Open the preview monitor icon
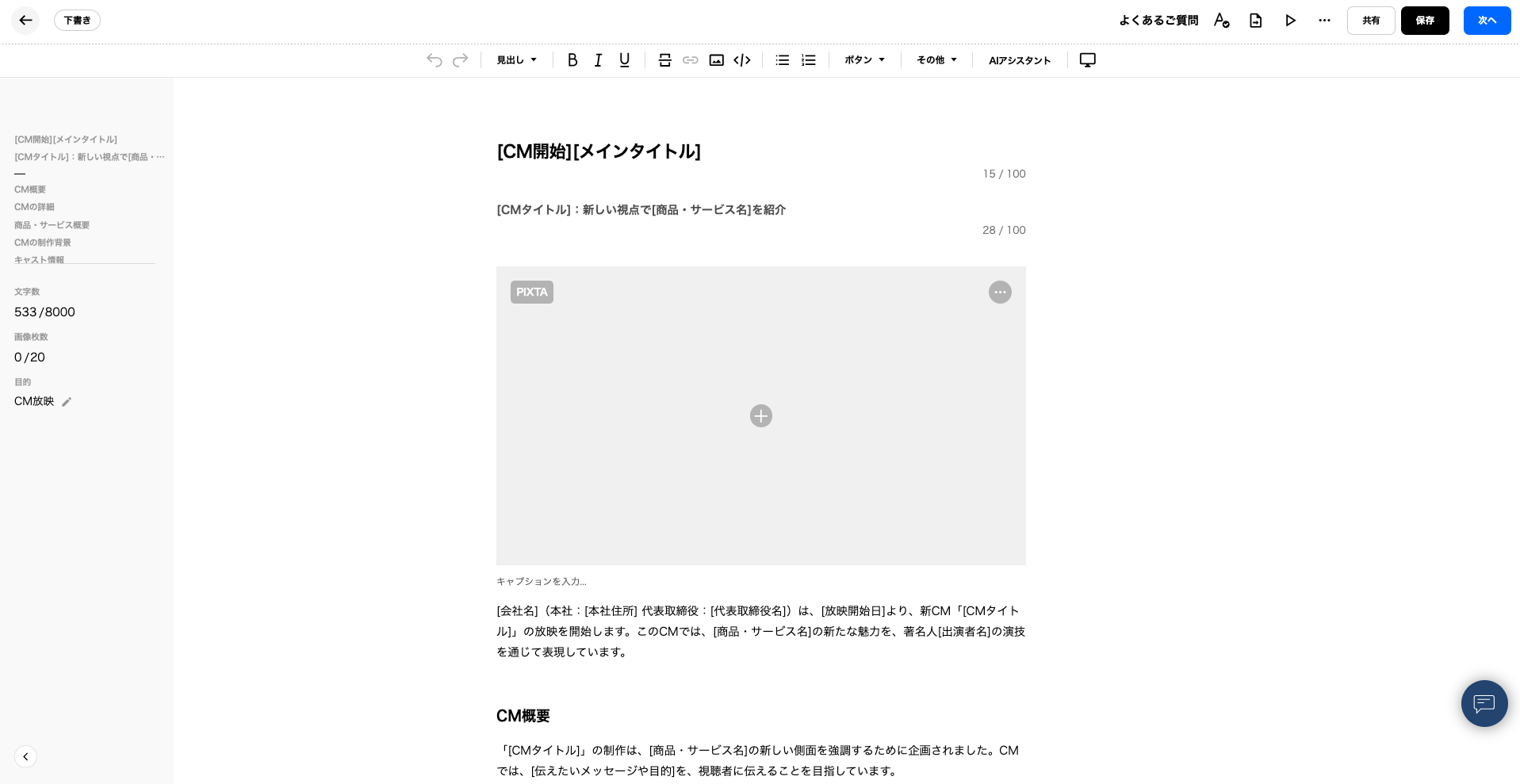 1087,60
